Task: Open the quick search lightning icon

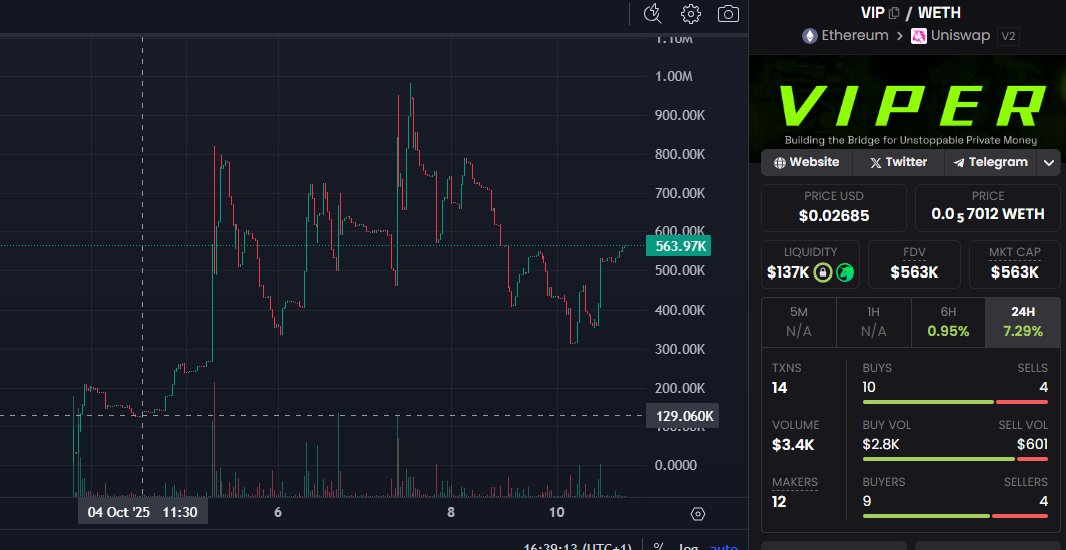Action: pos(653,13)
